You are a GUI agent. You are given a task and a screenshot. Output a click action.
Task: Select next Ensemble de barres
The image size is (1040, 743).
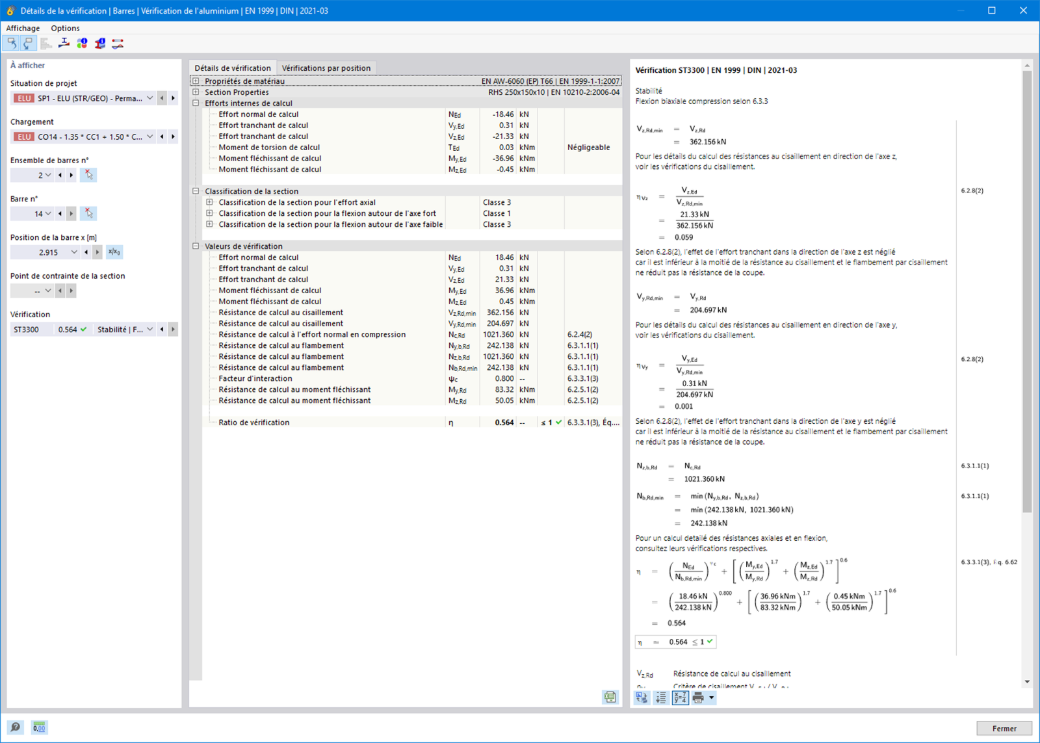[71, 175]
